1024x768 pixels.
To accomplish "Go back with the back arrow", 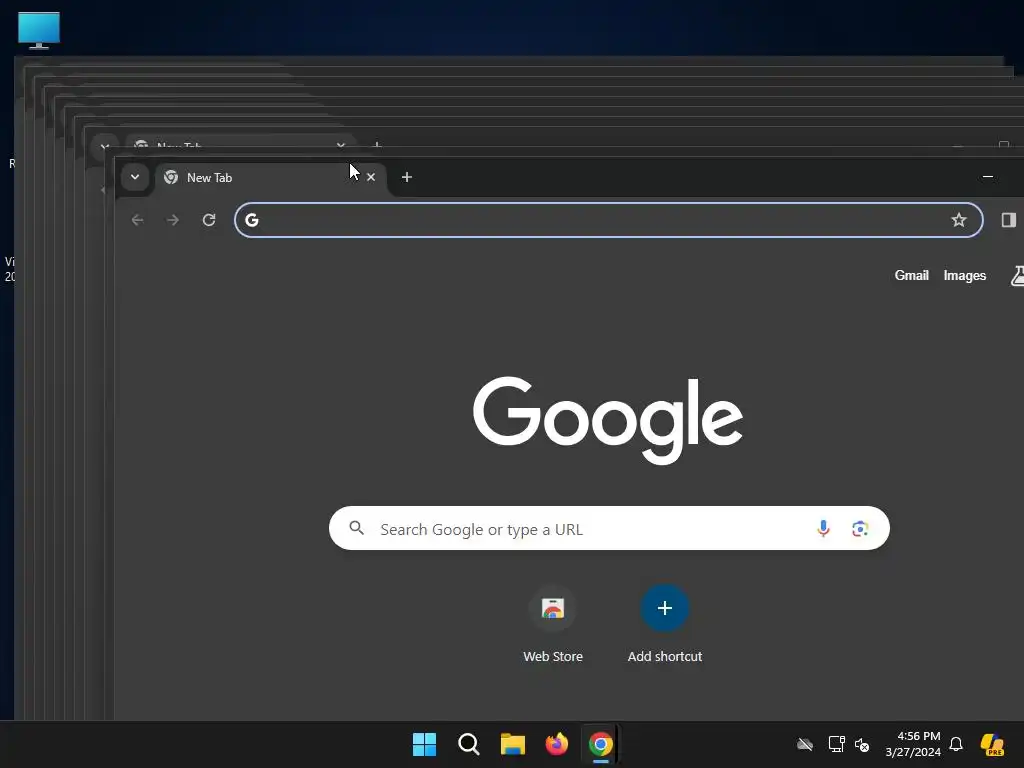I will 137,220.
